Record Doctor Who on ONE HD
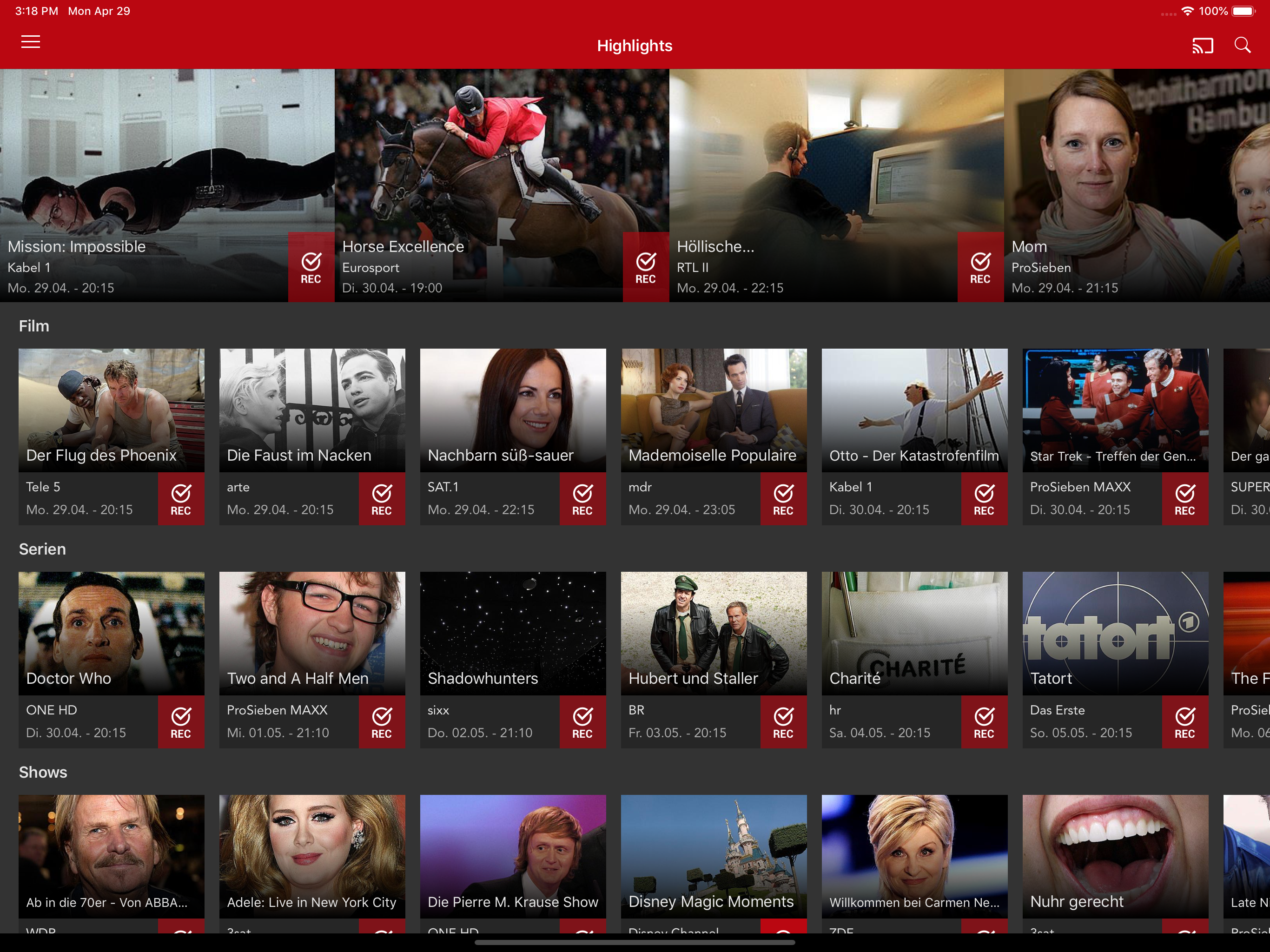This screenshot has height=952, width=1270. coord(181,722)
